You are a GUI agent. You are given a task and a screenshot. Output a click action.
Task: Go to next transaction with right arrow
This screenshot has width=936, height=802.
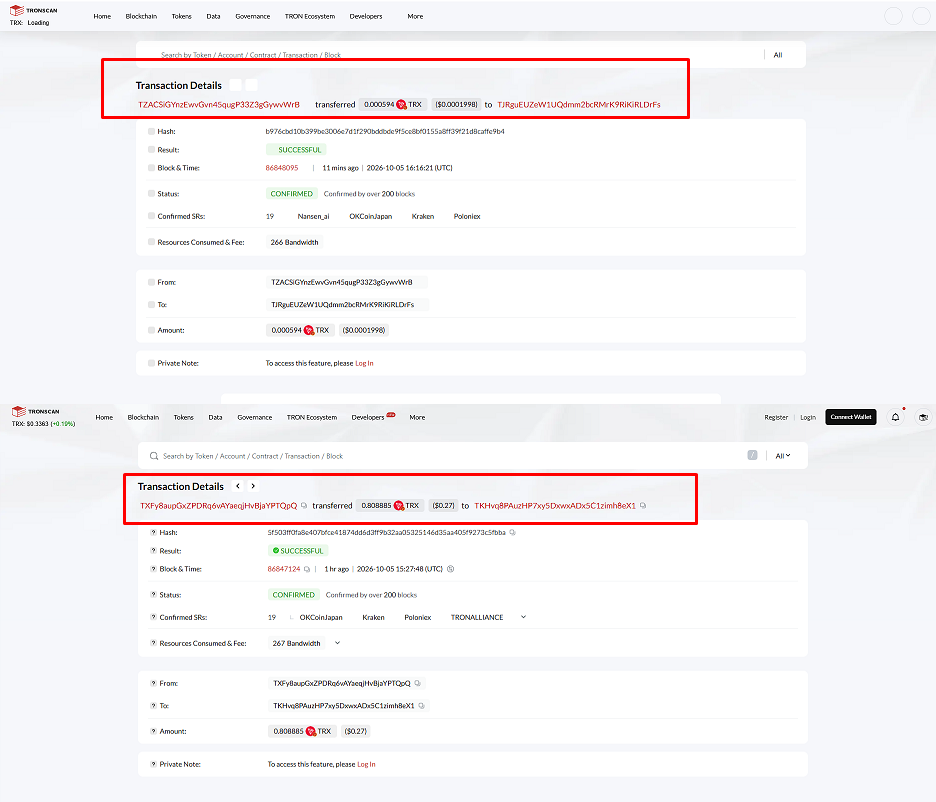[253, 486]
